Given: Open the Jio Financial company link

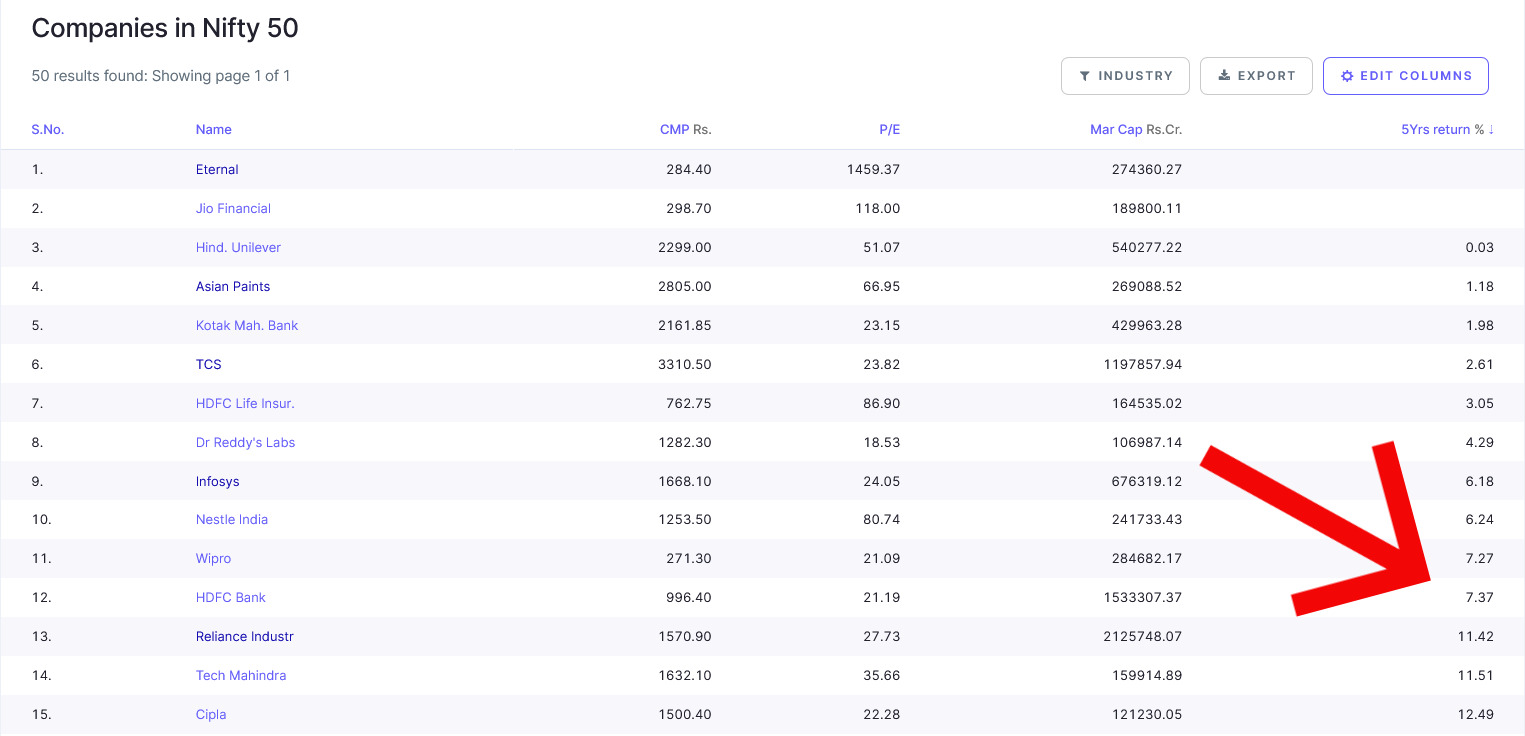Looking at the screenshot, I should click(x=233, y=209).
